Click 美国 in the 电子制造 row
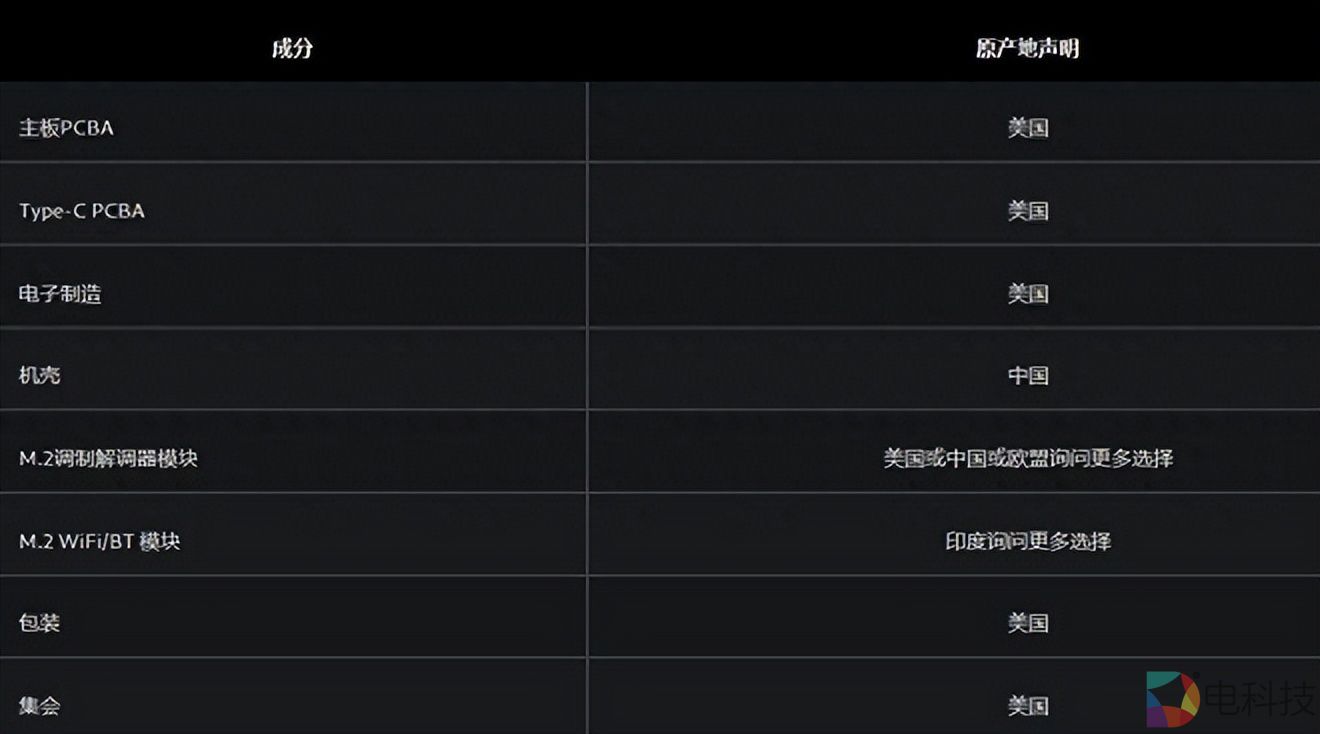This screenshot has height=734, width=1320. click(x=1027, y=294)
